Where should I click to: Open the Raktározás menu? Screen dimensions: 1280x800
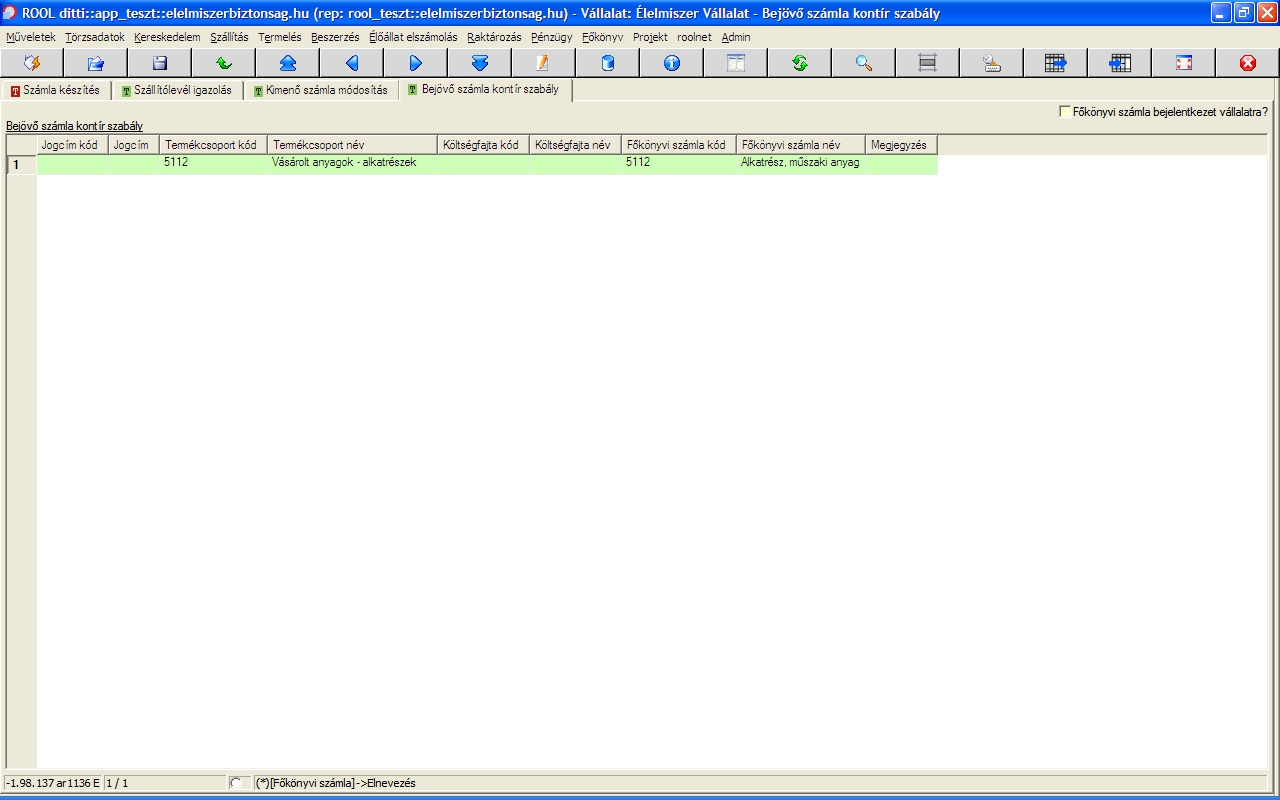click(494, 37)
